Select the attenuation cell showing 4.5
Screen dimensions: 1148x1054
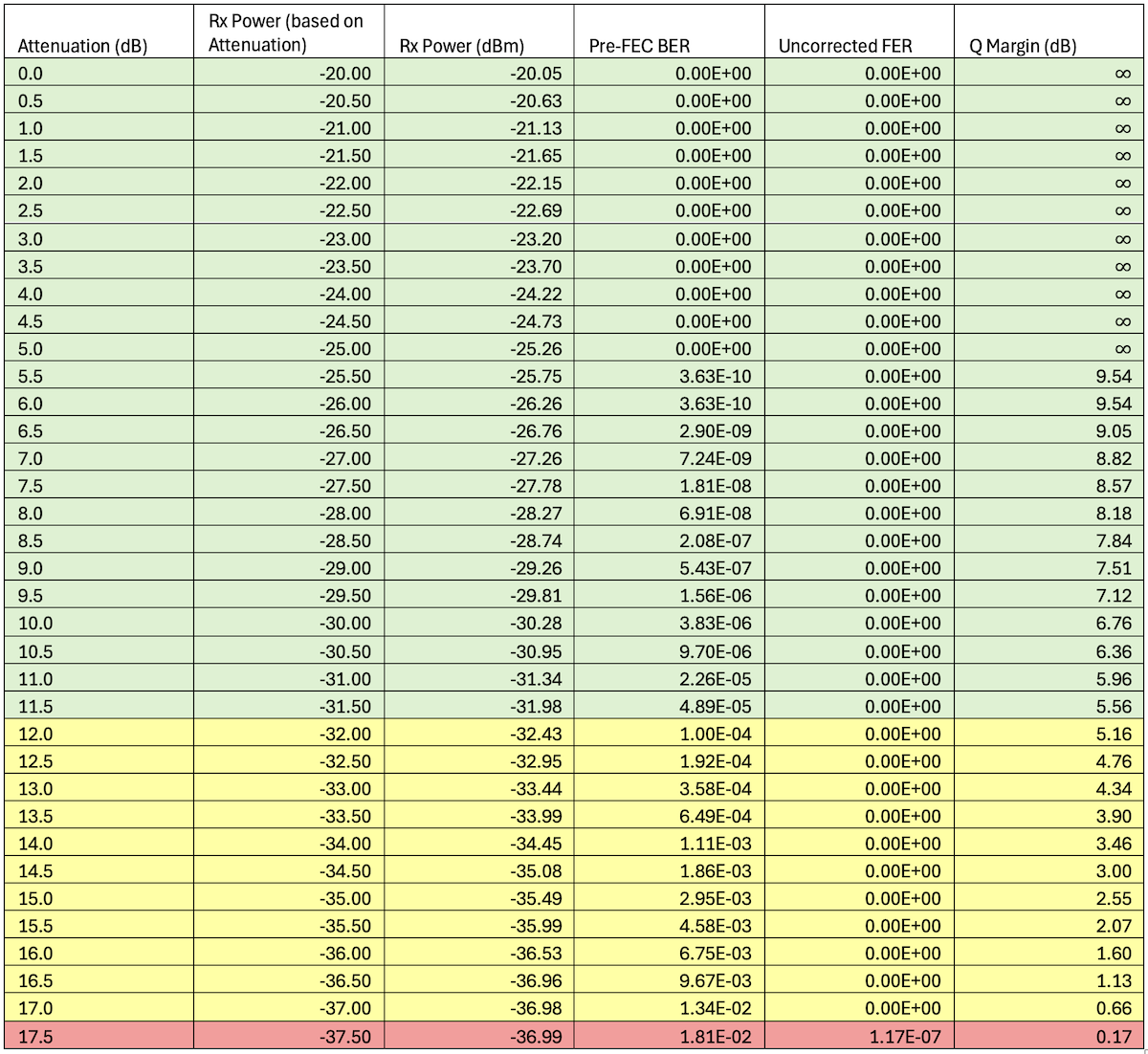[99, 320]
